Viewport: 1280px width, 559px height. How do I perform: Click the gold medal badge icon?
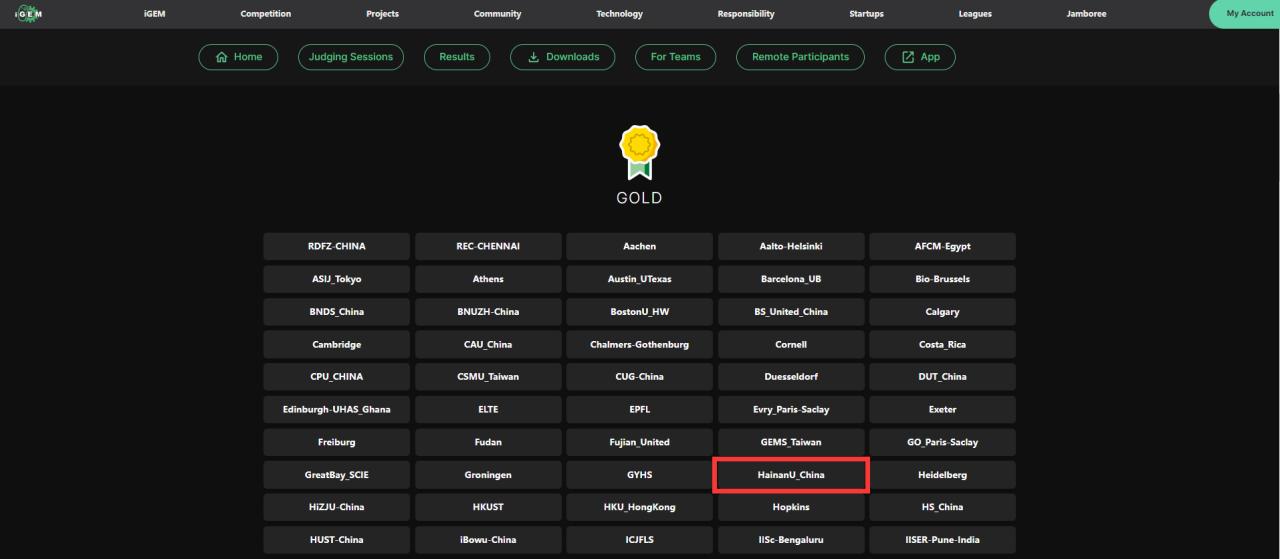(639, 152)
